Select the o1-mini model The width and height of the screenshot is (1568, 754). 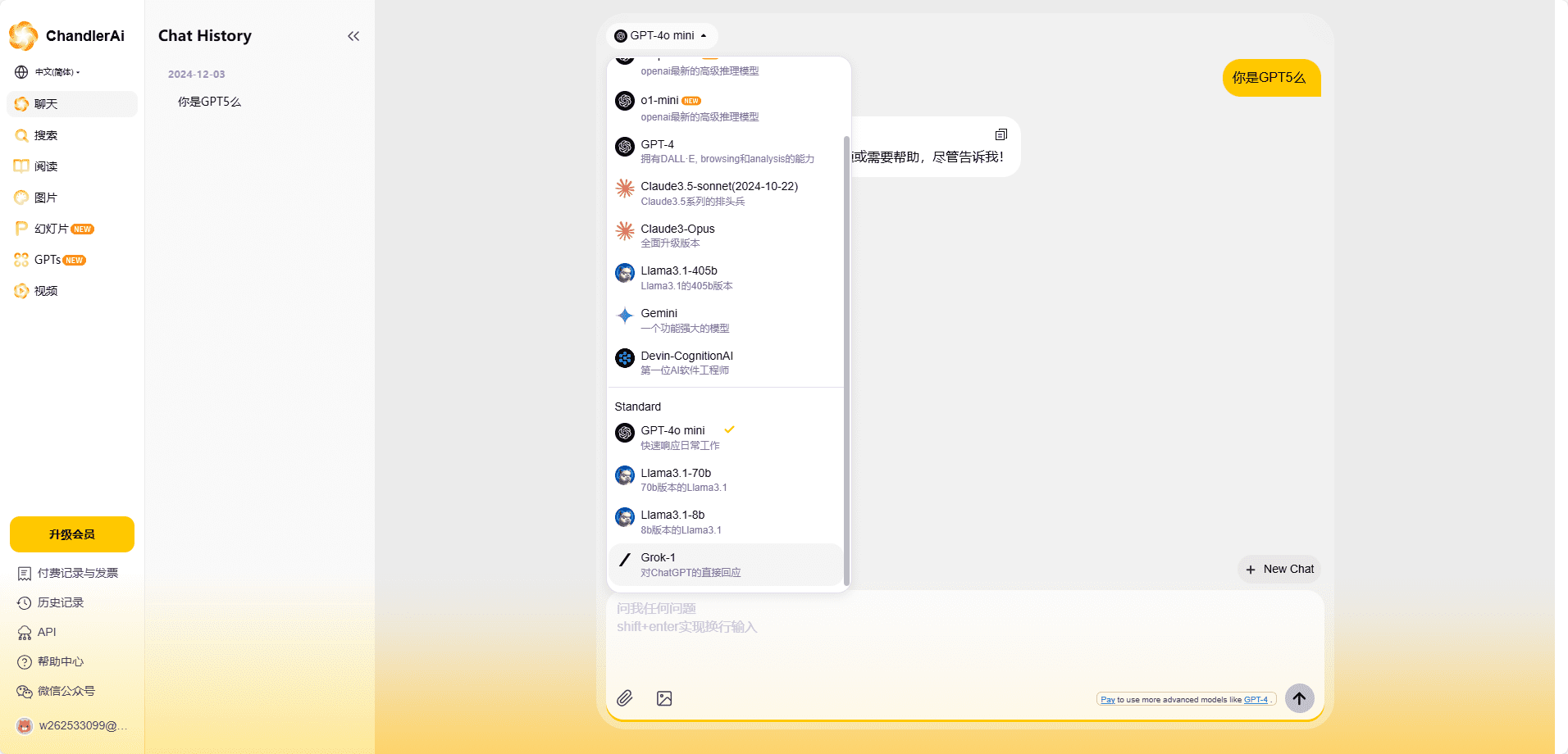725,108
